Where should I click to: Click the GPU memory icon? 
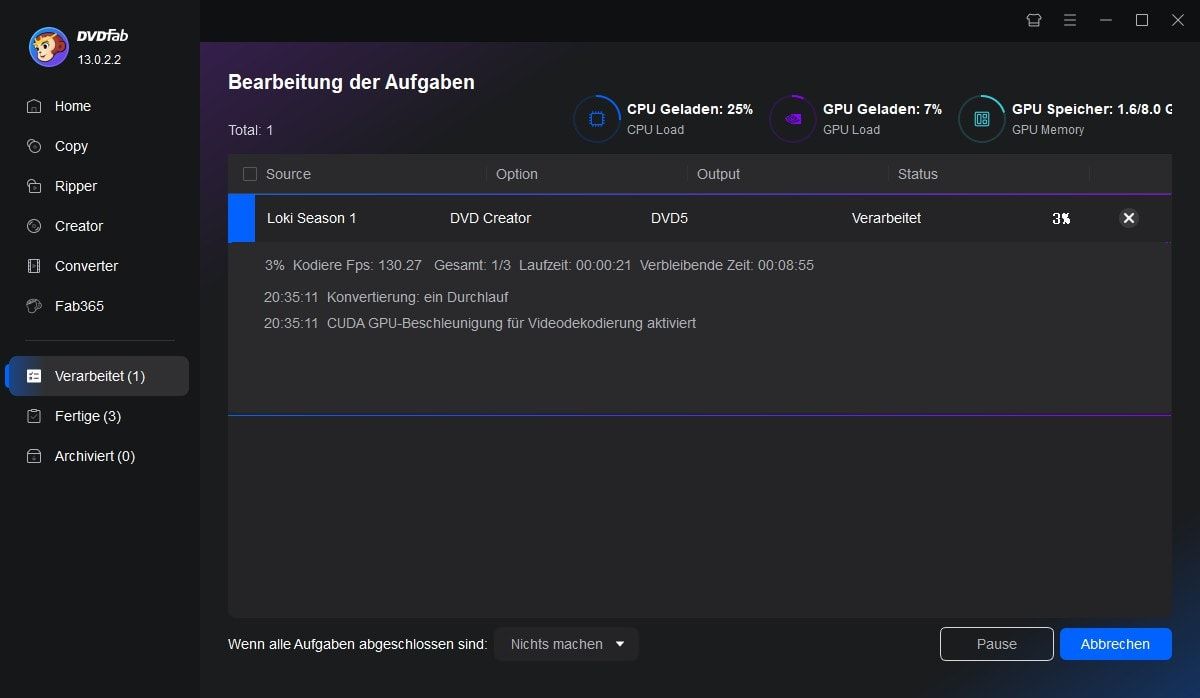(x=982, y=119)
